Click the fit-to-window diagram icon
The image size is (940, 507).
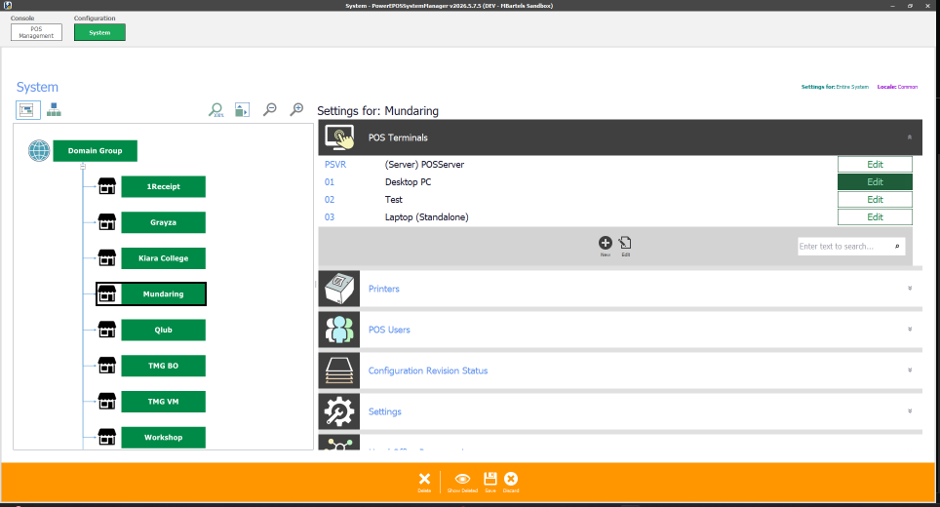[x=242, y=110]
